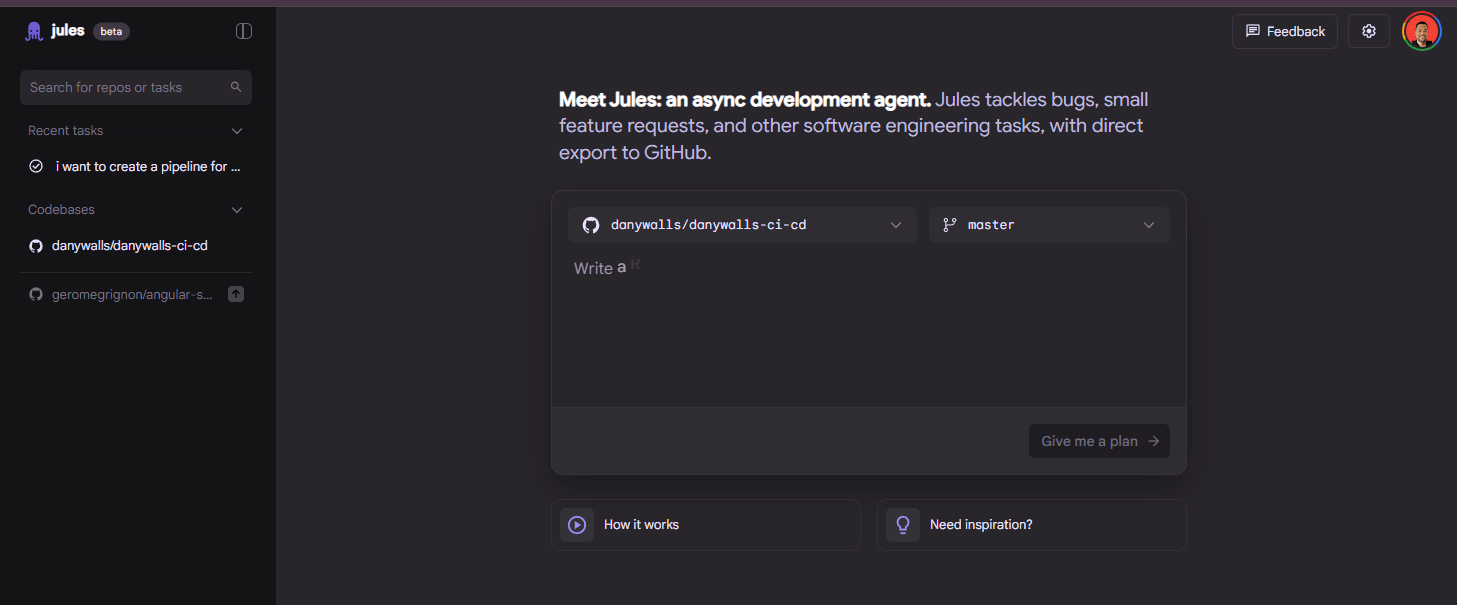Open the master branch dropdown
This screenshot has width=1457, height=605.
(1049, 225)
